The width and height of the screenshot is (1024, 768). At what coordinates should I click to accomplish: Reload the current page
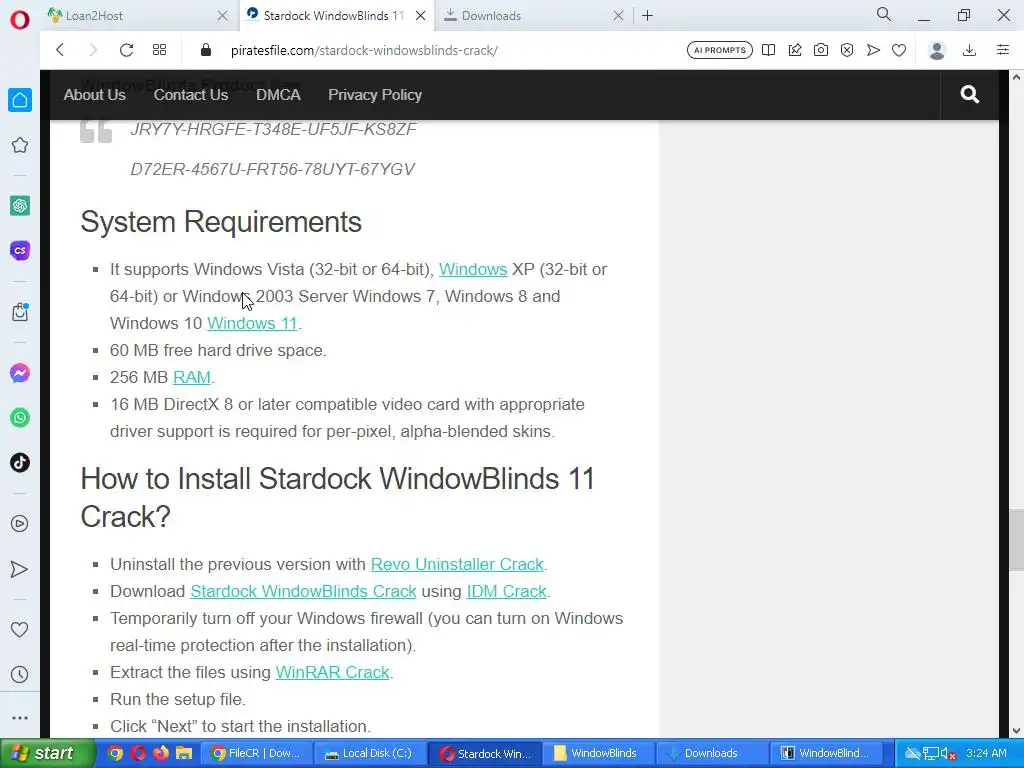pos(126,50)
